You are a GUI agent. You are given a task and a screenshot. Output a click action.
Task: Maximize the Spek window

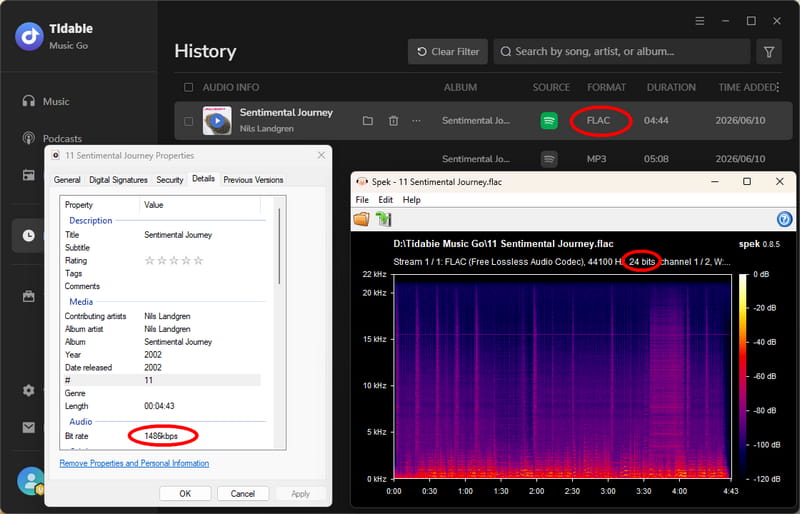point(747,182)
